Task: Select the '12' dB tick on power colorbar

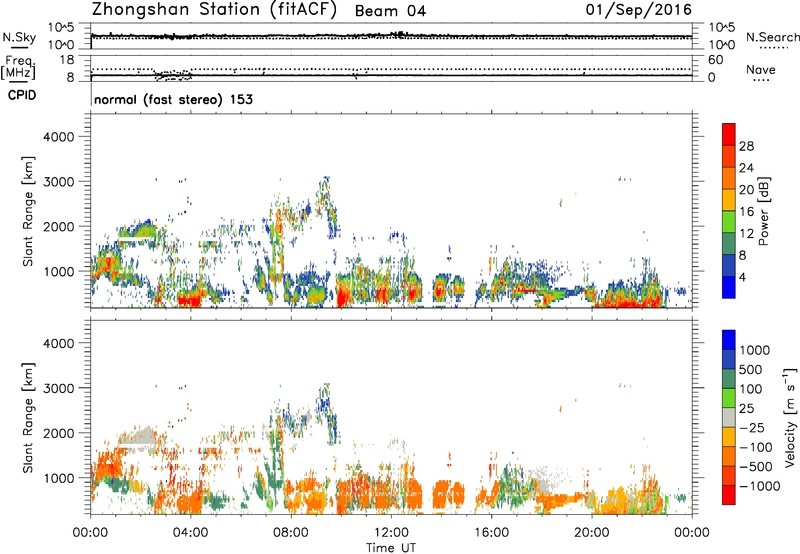Action: pyautogui.click(x=746, y=234)
